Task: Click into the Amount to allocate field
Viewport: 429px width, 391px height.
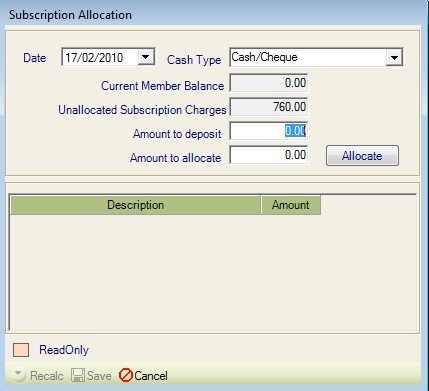Action: click(x=269, y=155)
